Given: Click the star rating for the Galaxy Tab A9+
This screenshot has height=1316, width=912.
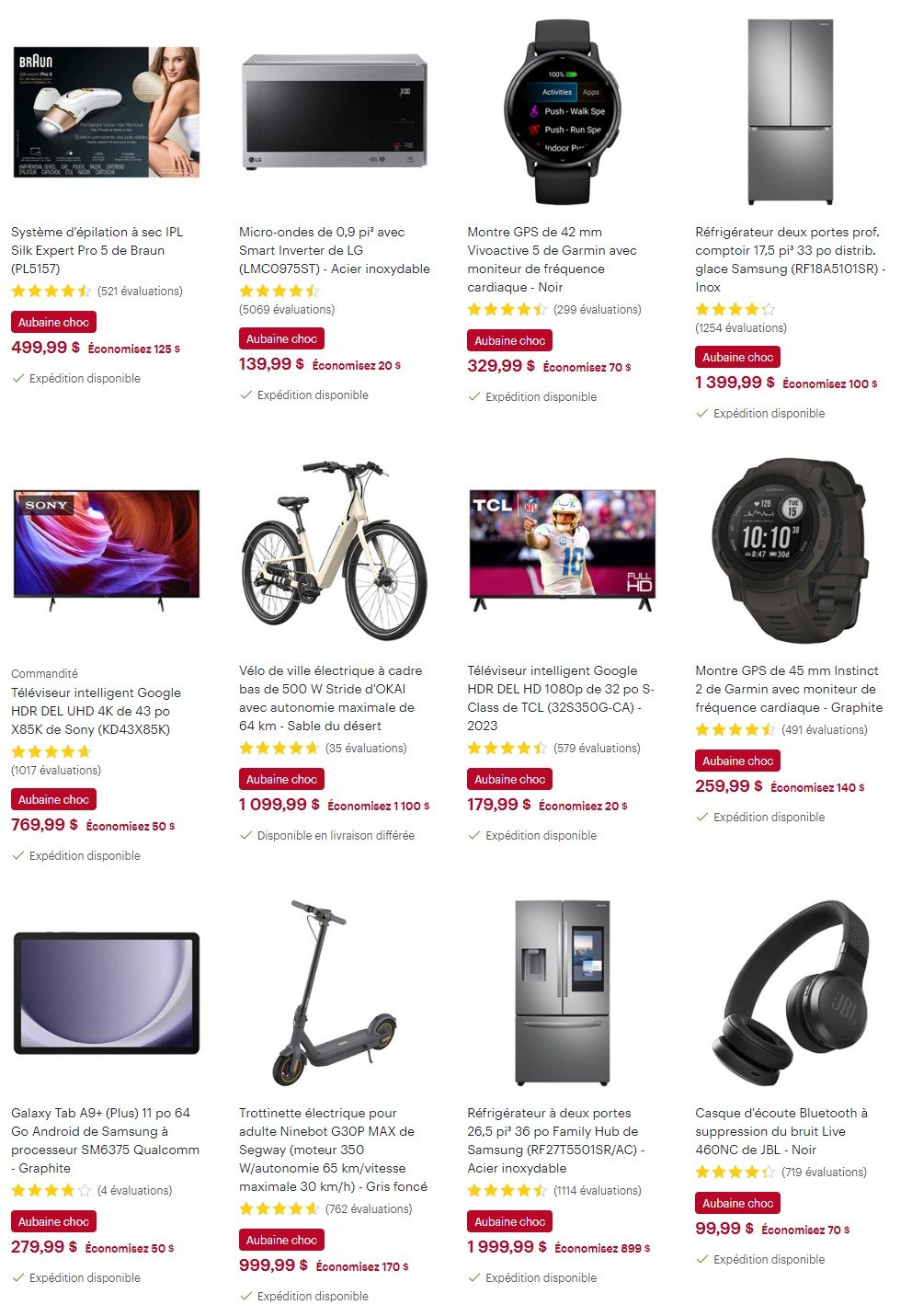Looking at the screenshot, I should [x=51, y=1190].
